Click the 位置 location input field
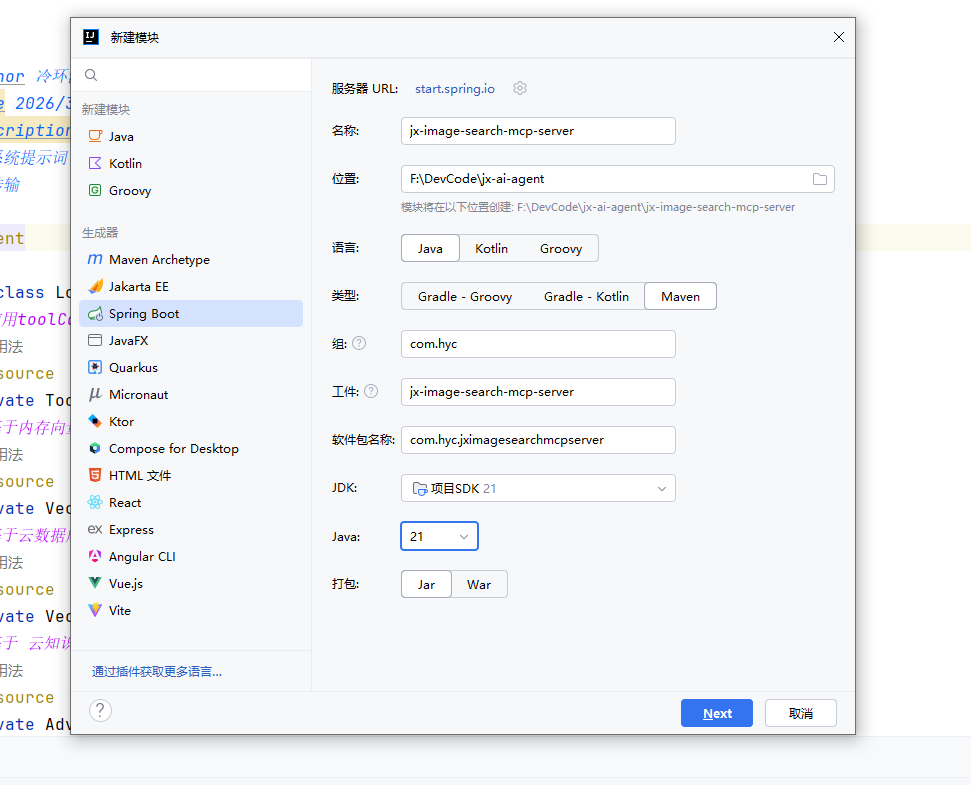Viewport: 971px width, 785px height. click(617, 179)
